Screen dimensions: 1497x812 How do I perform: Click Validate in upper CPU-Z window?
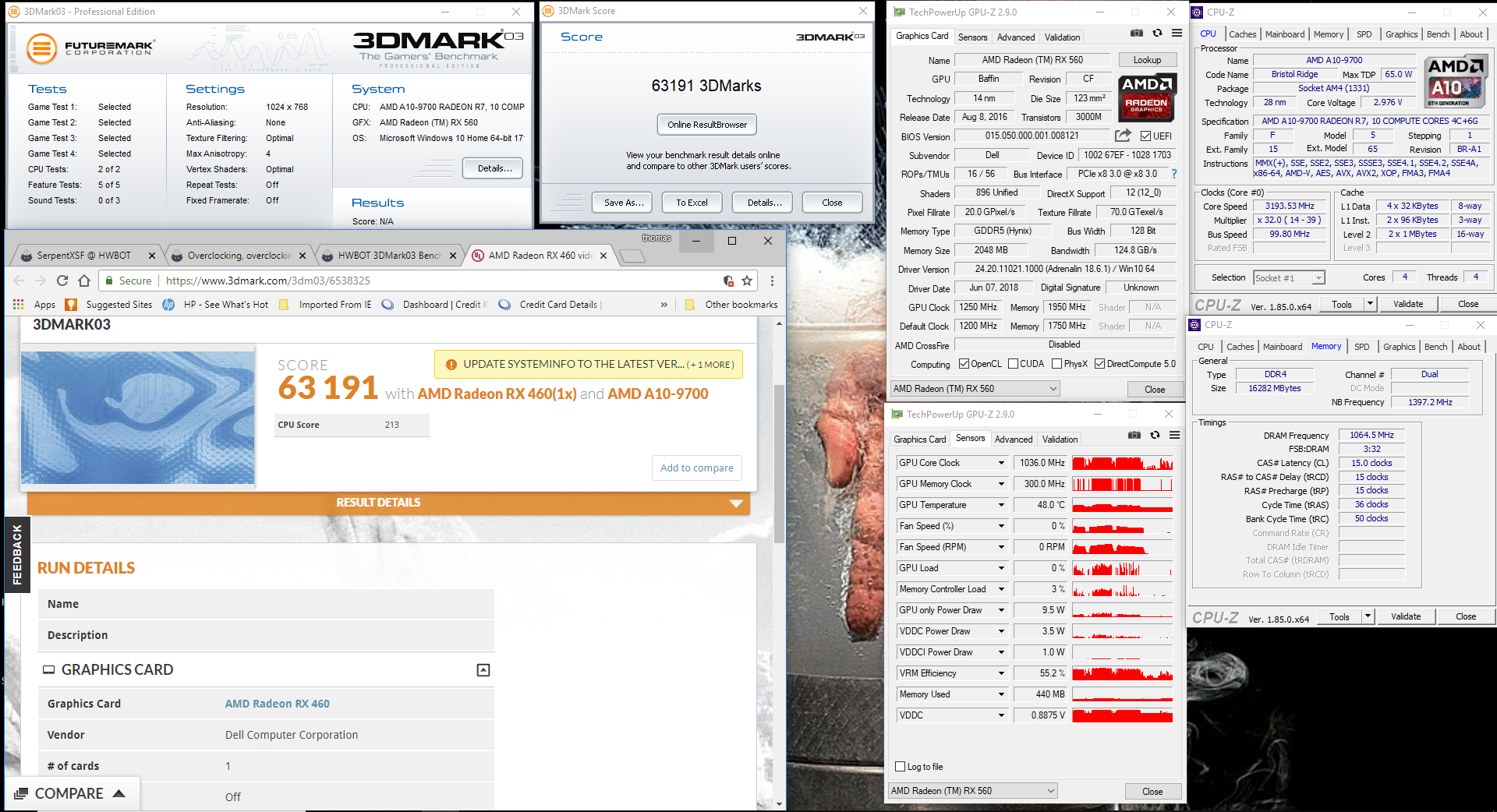click(1408, 304)
